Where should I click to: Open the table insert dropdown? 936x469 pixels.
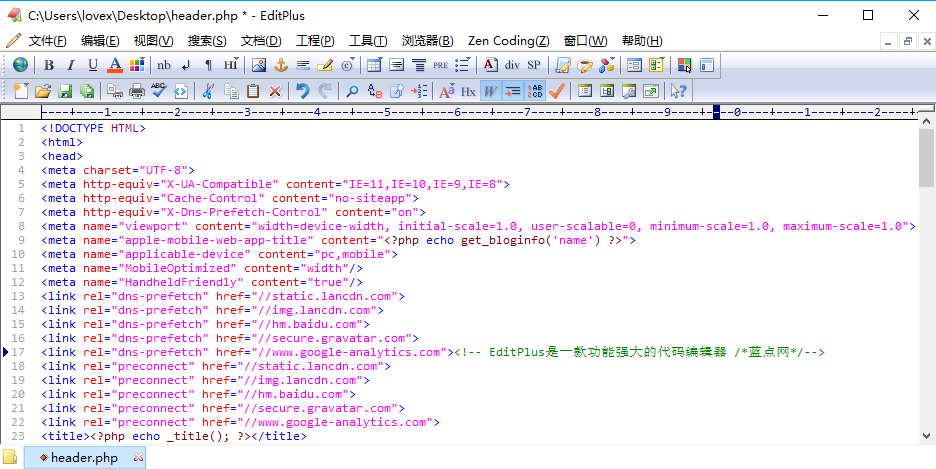[375, 64]
